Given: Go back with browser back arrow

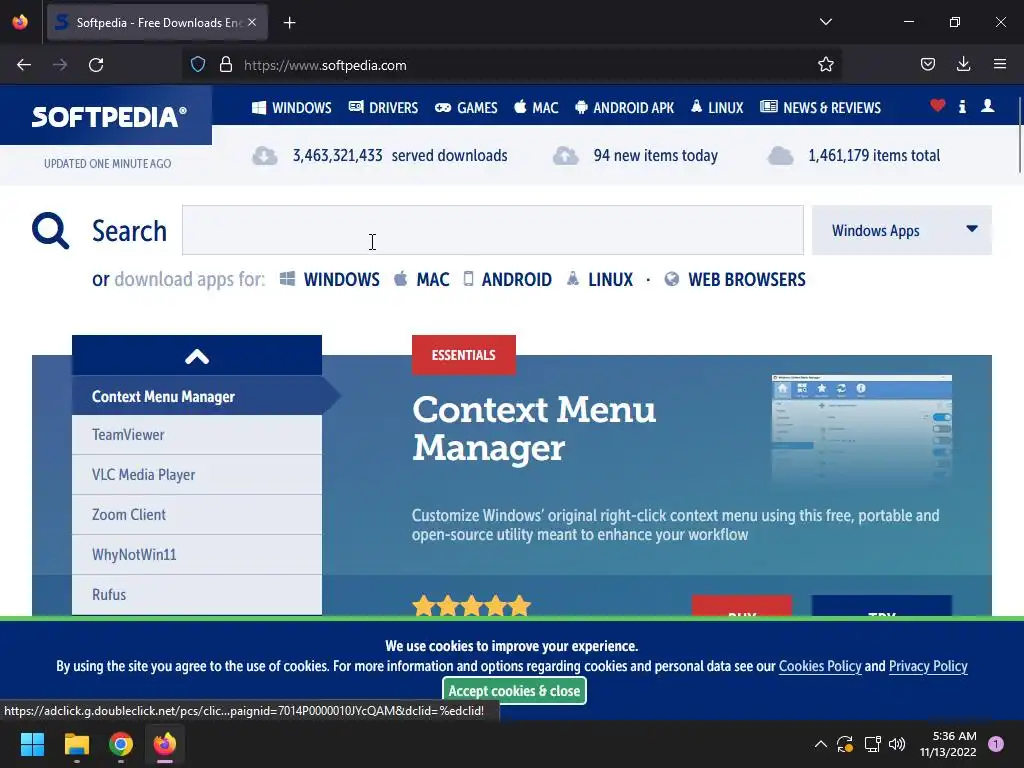Looking at the screenshot, I should [x=24, y=65].
